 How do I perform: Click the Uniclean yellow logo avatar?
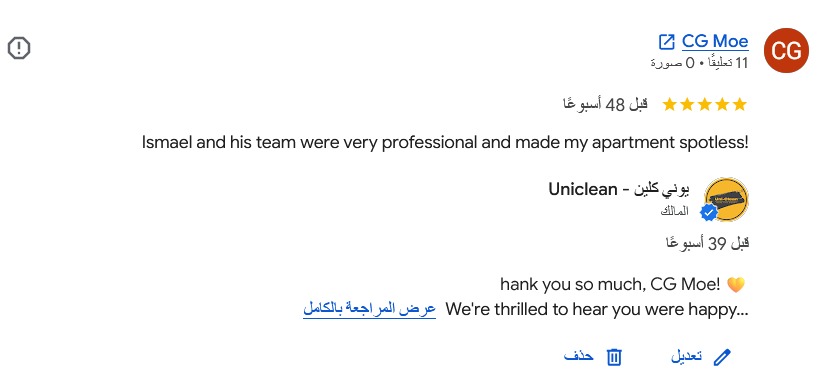tap(726, 199)
